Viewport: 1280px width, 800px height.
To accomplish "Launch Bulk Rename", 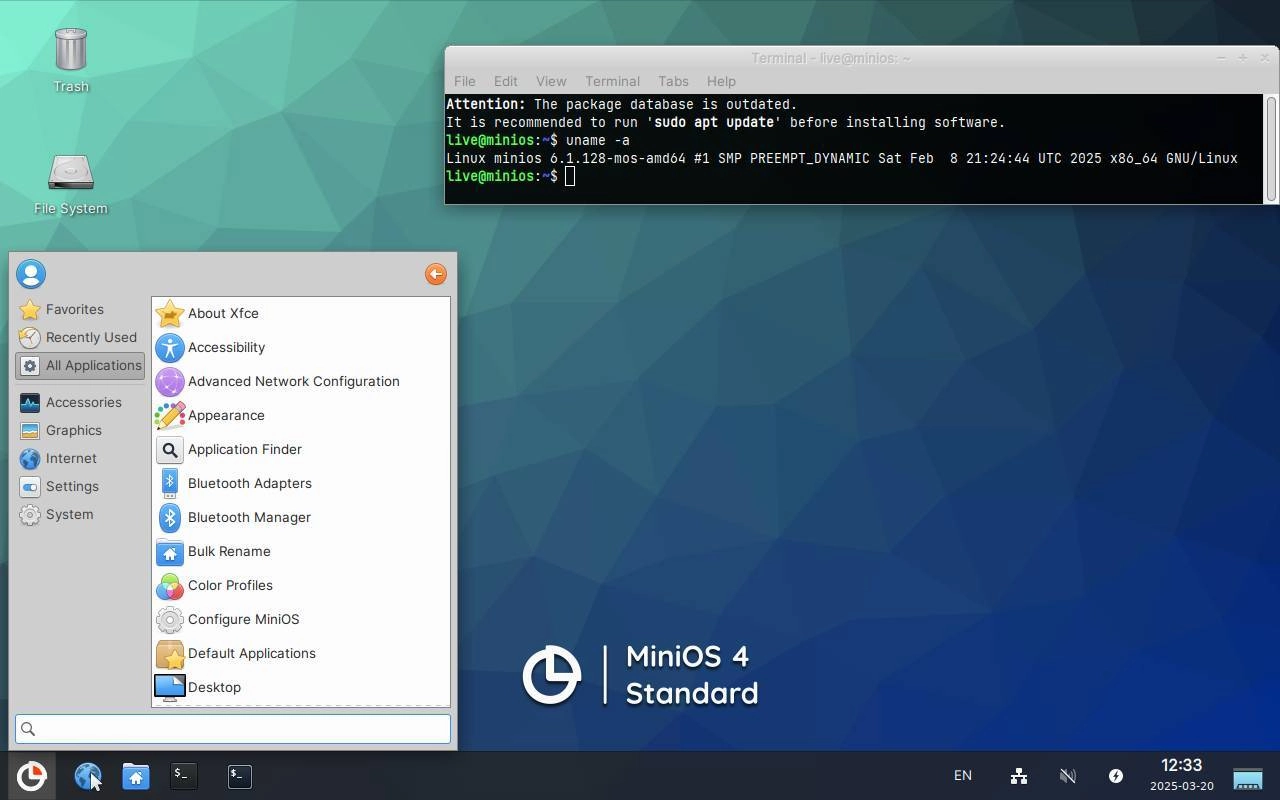I will coord(301,551).
